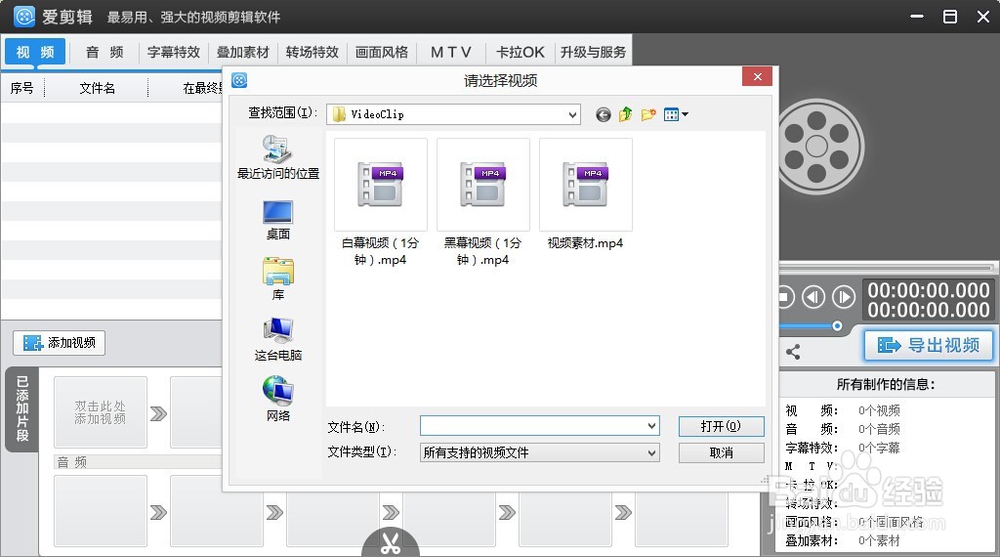Open This PC (这台电脑) in sidebar

[x=278, y=339]
